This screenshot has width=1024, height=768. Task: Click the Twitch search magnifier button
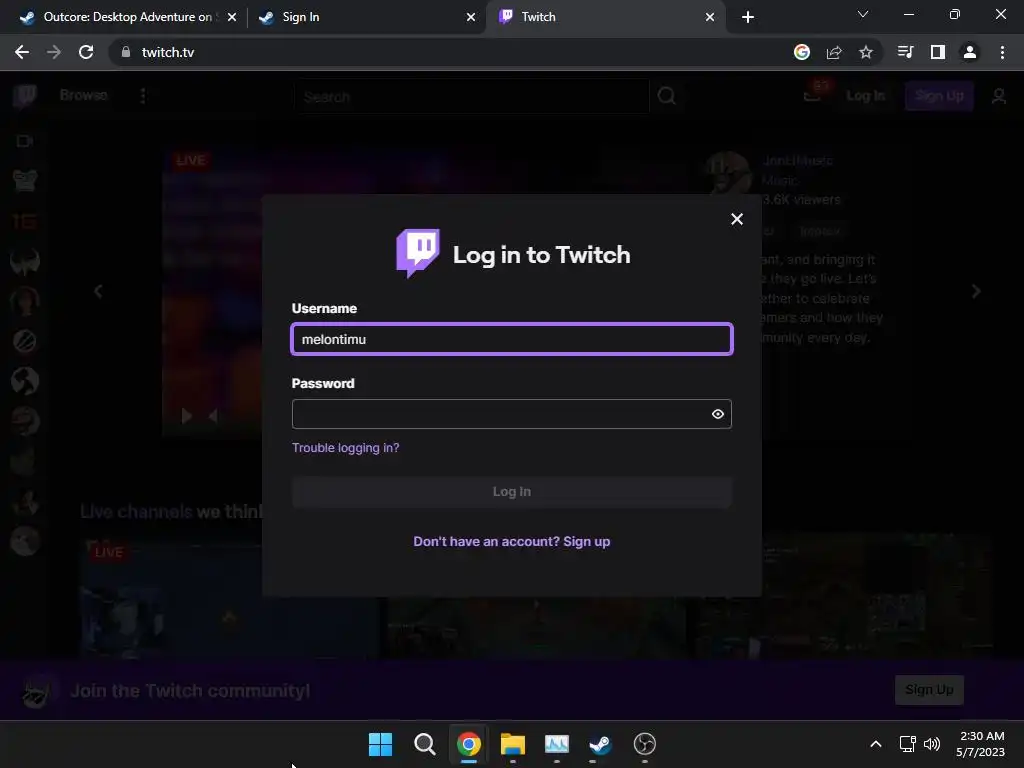click(667, 97)
